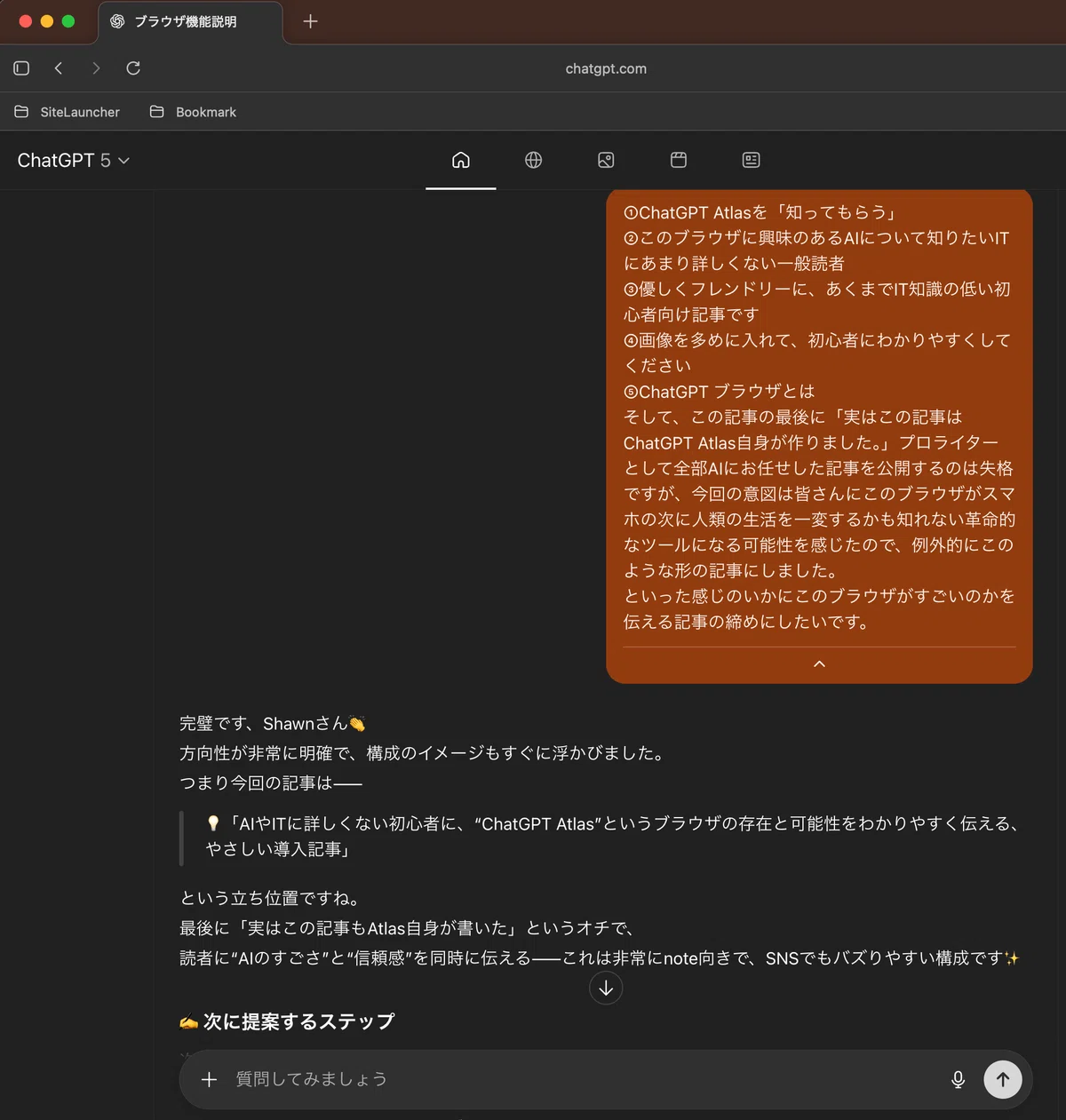Open the SiteLauncher bookmark folder
Viewport: 1066px width, 1120px height.
coord(68,112)
